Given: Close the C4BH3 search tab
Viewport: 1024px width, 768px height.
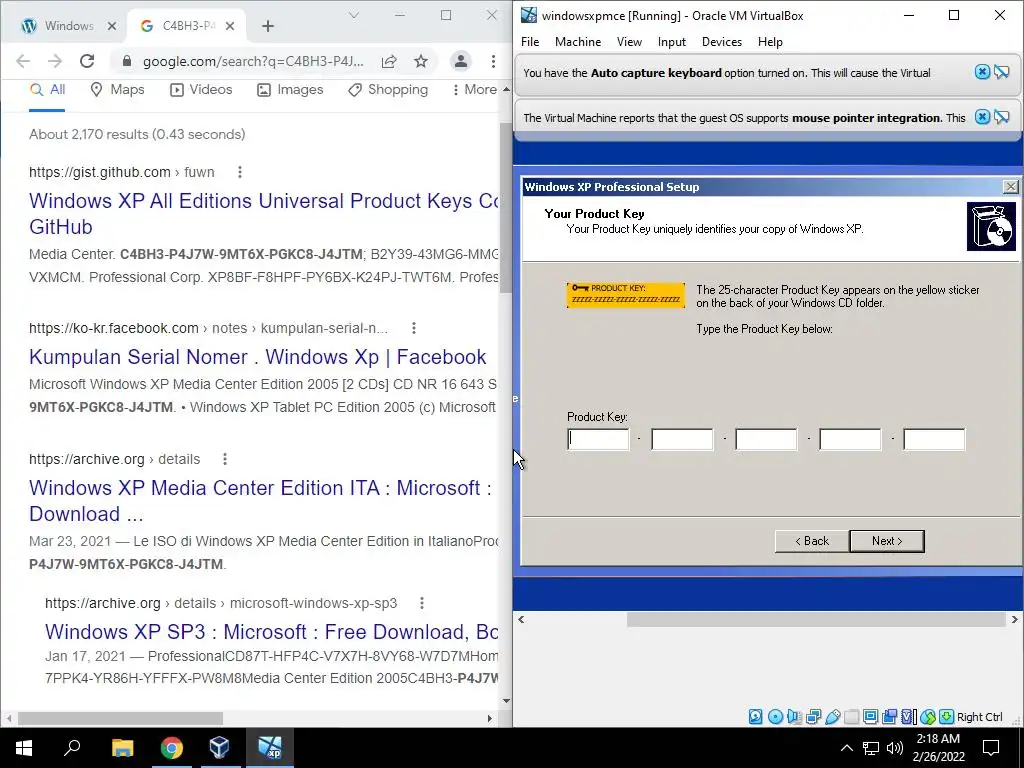Looking at the screenshot, I should coord(230,26).
